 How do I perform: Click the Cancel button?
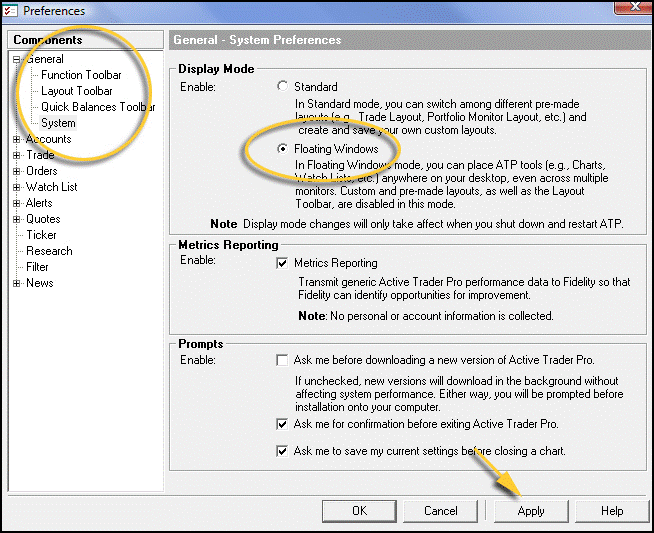(440, 511)
